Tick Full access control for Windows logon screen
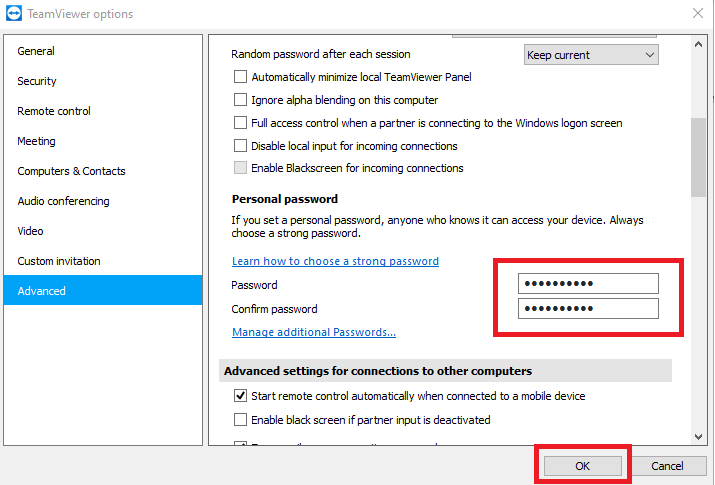The image size is (715, 485). pyautogui.click(x=240, y=123)
